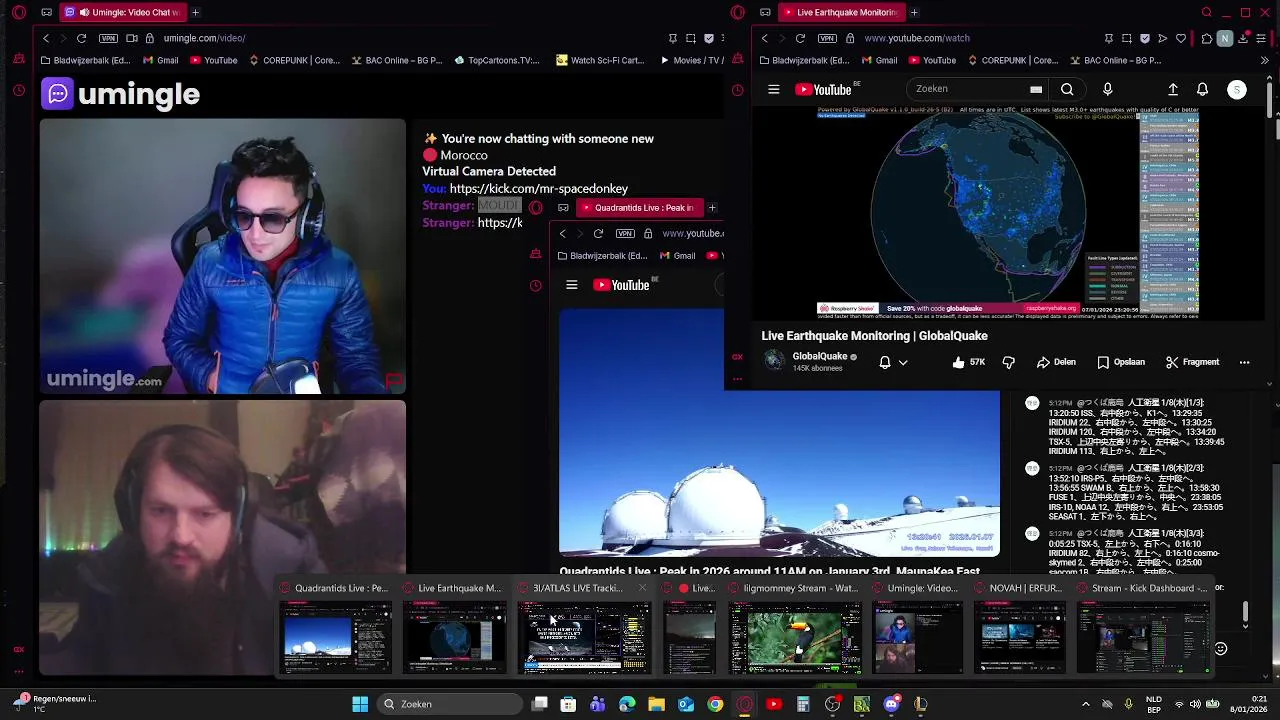Start YouTube voice search microphone
The image size is (1280, 720).
pos(1107,89)
